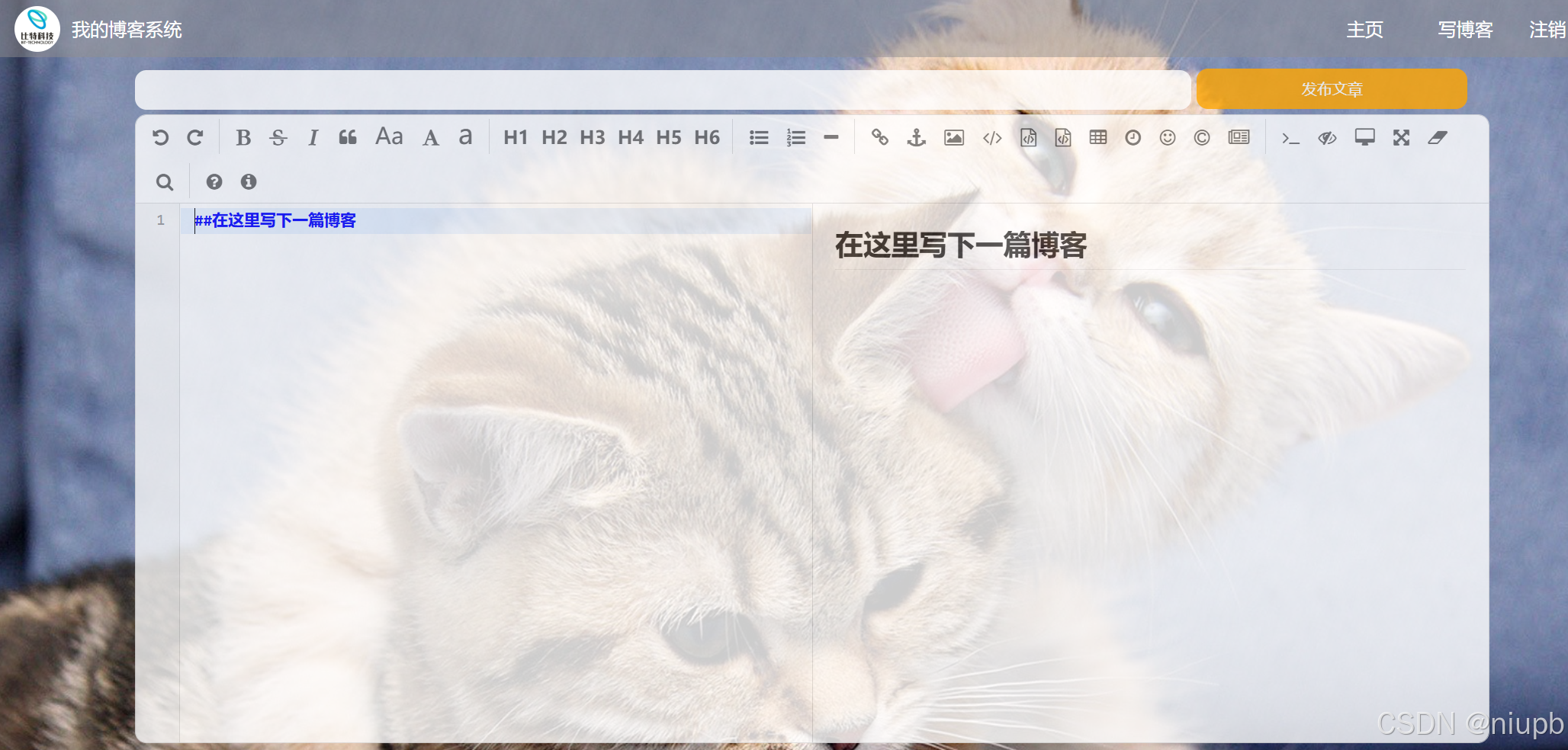Image resolution: width=1568 pixels, height=750 pixels.
Task: Toggle live preview with eye-slash icon
Action: click(x=1328, y=137)
